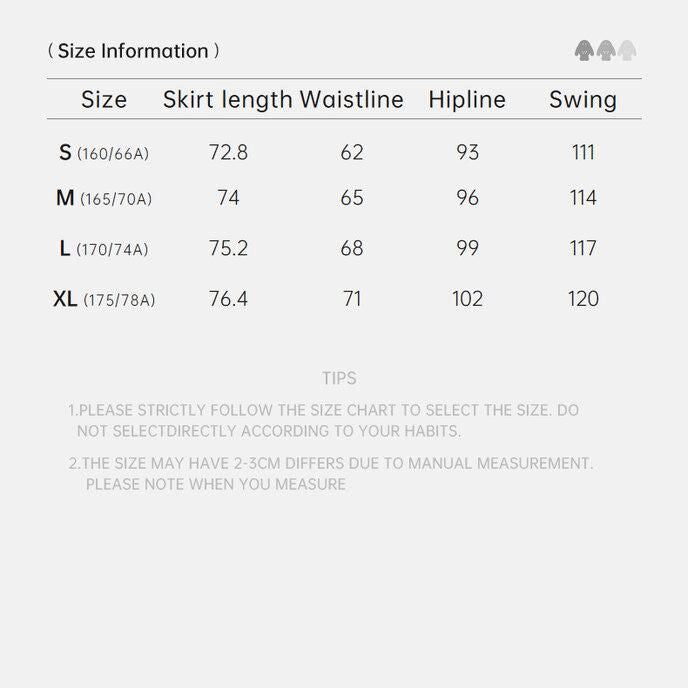The image size is (688, 688).
Task: Click the lightest gray garment icon
Action: (627, 50)
